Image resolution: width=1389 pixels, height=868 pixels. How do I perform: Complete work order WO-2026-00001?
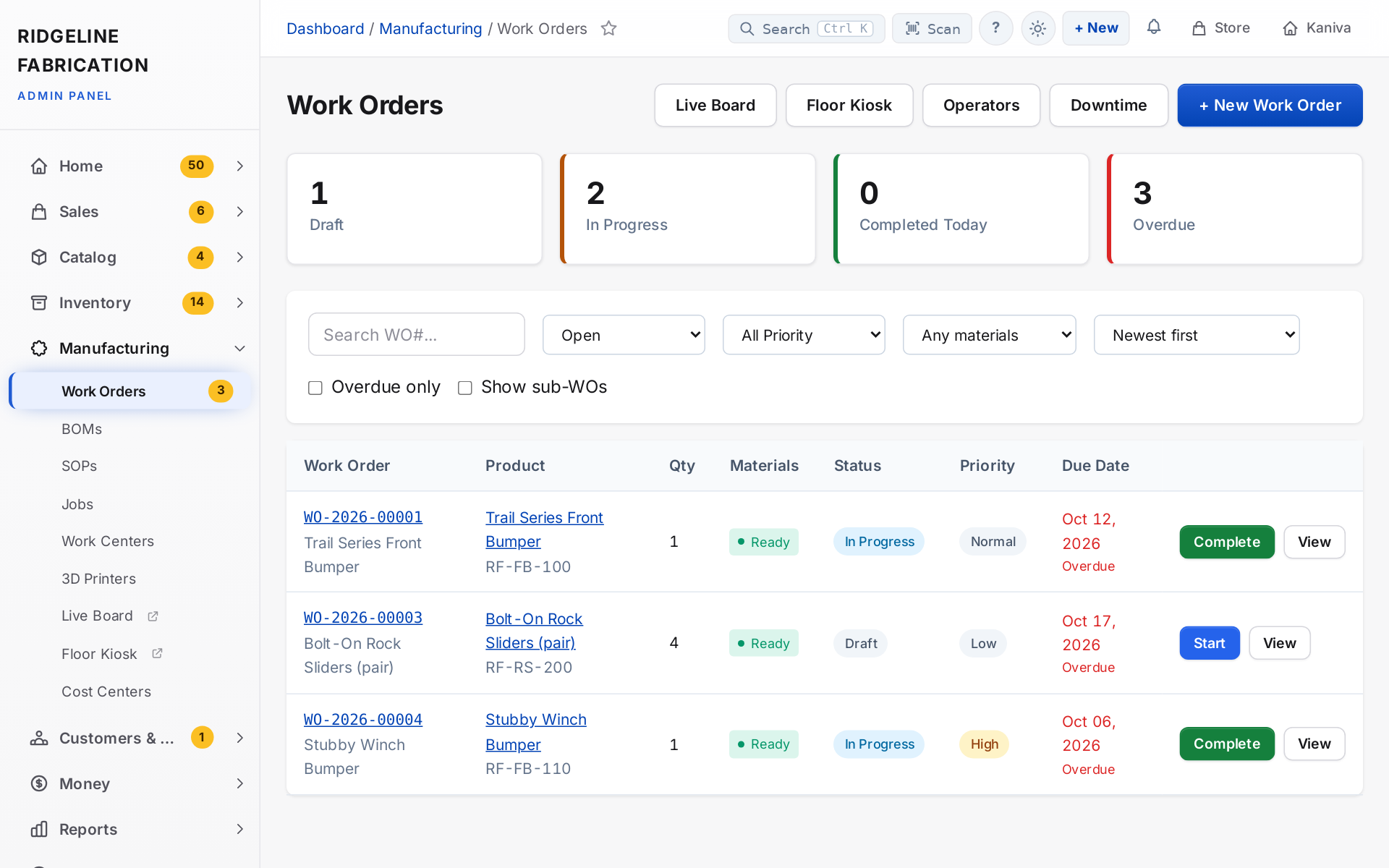[1227, 542]
